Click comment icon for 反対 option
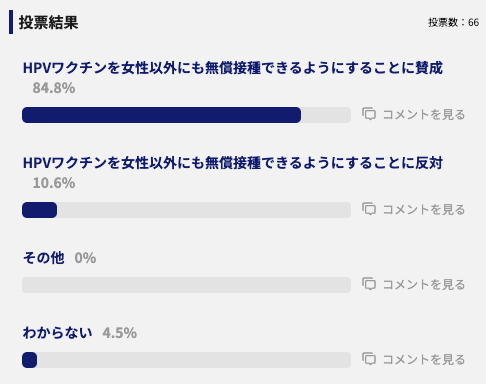 [369, 209]
